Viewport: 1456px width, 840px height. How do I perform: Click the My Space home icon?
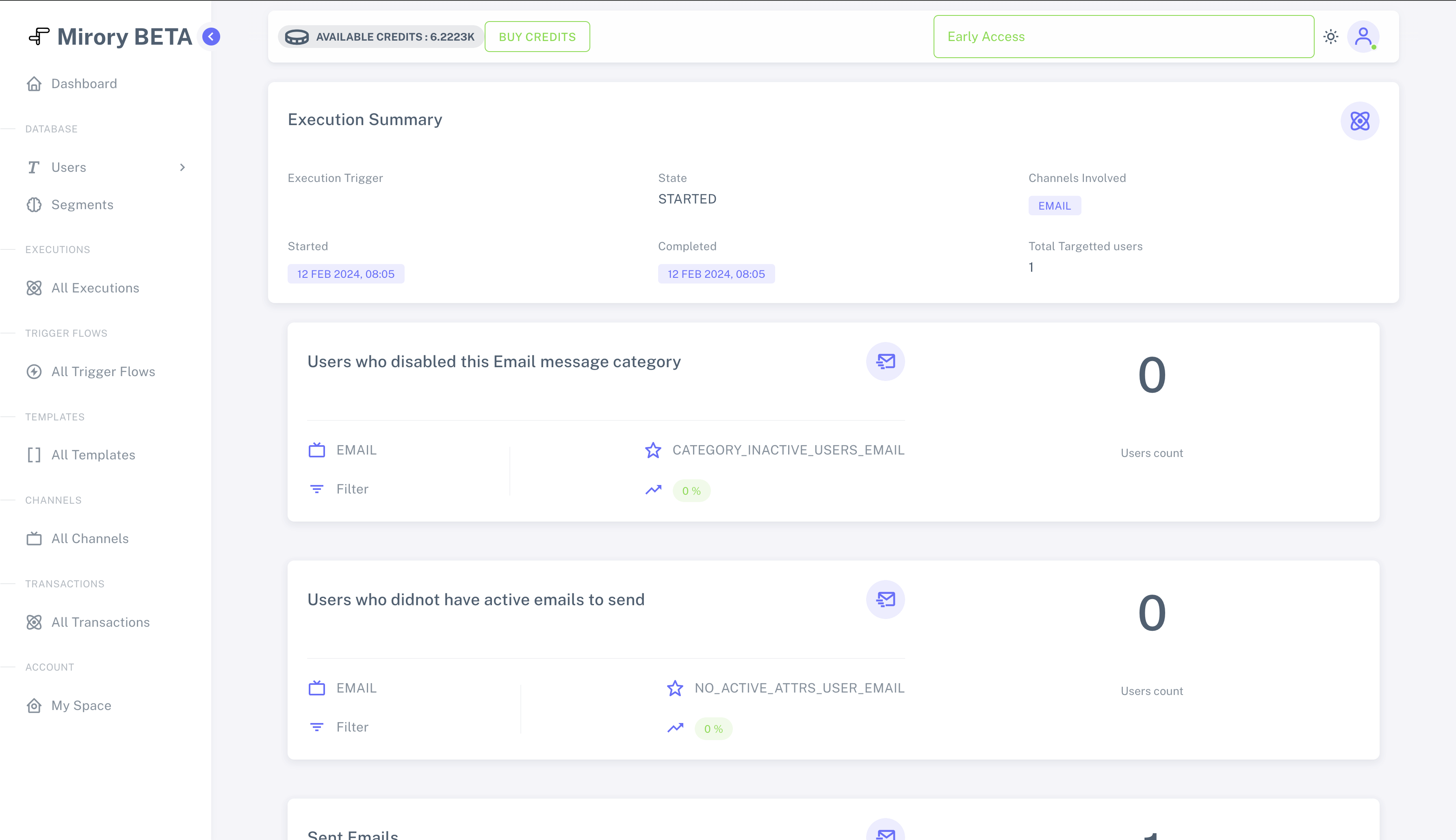click(x=34, y=706)
